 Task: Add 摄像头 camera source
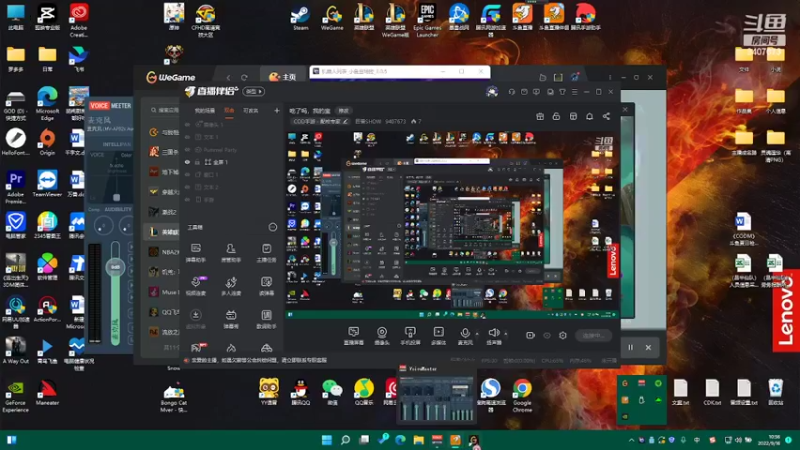click(x=382, y=336)
